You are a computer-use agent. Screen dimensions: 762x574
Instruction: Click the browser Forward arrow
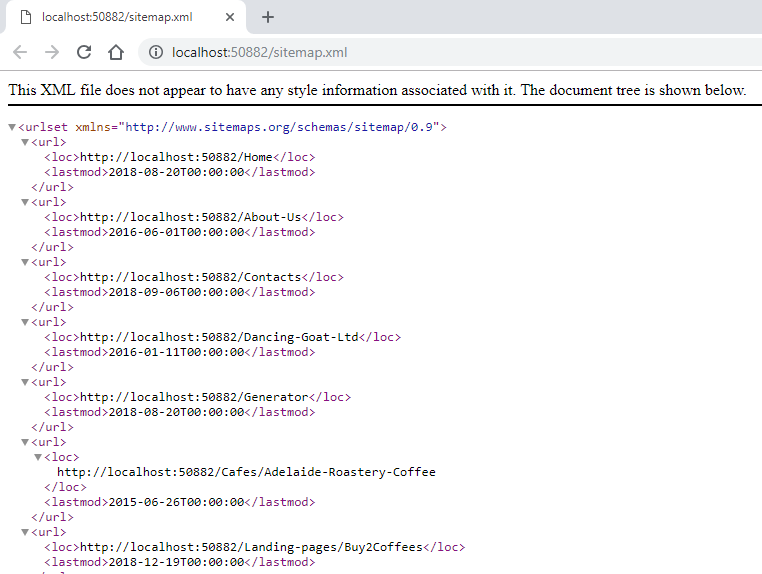click(52, 52)
